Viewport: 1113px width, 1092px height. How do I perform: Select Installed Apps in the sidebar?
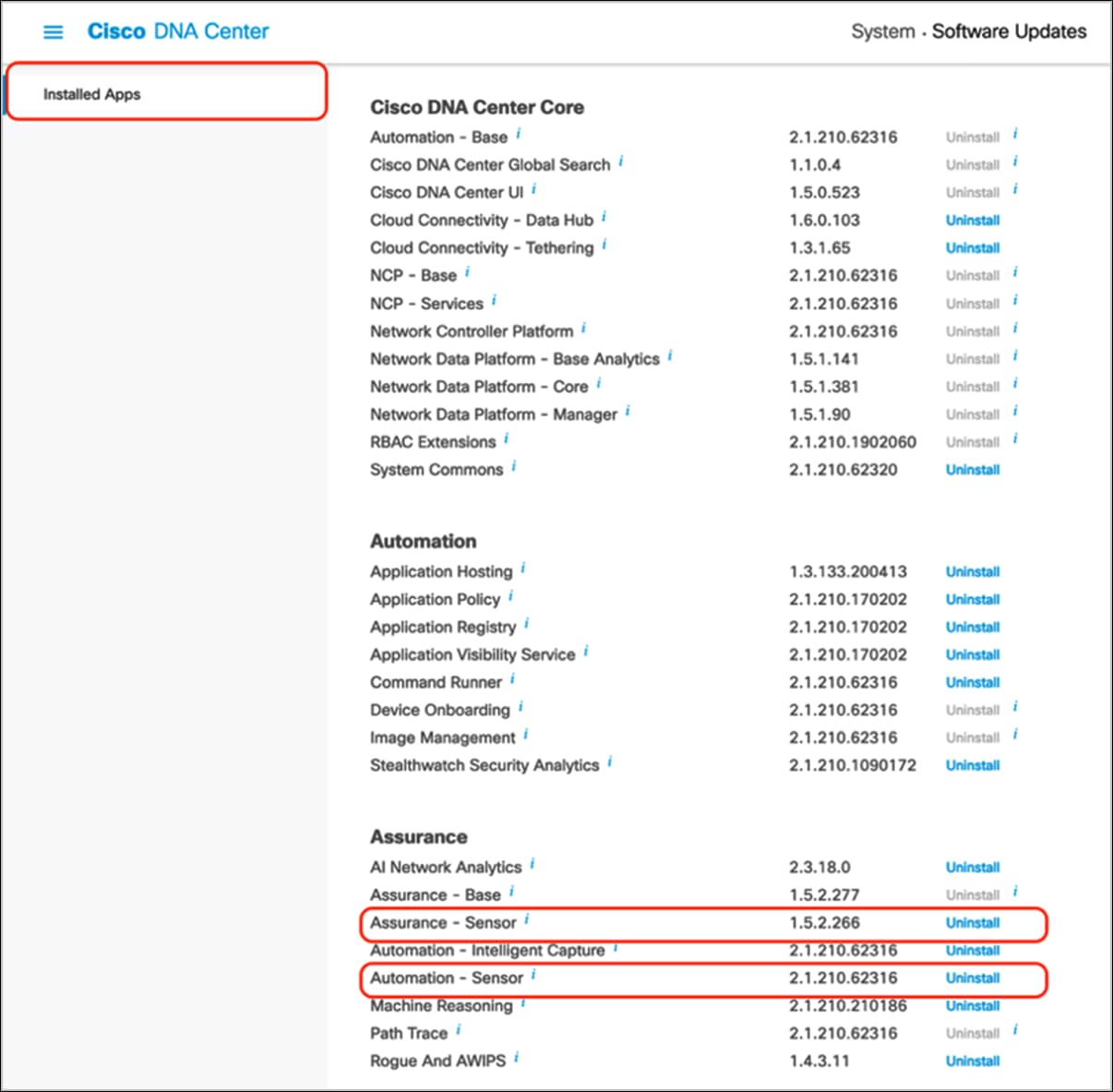coord(91,94)
